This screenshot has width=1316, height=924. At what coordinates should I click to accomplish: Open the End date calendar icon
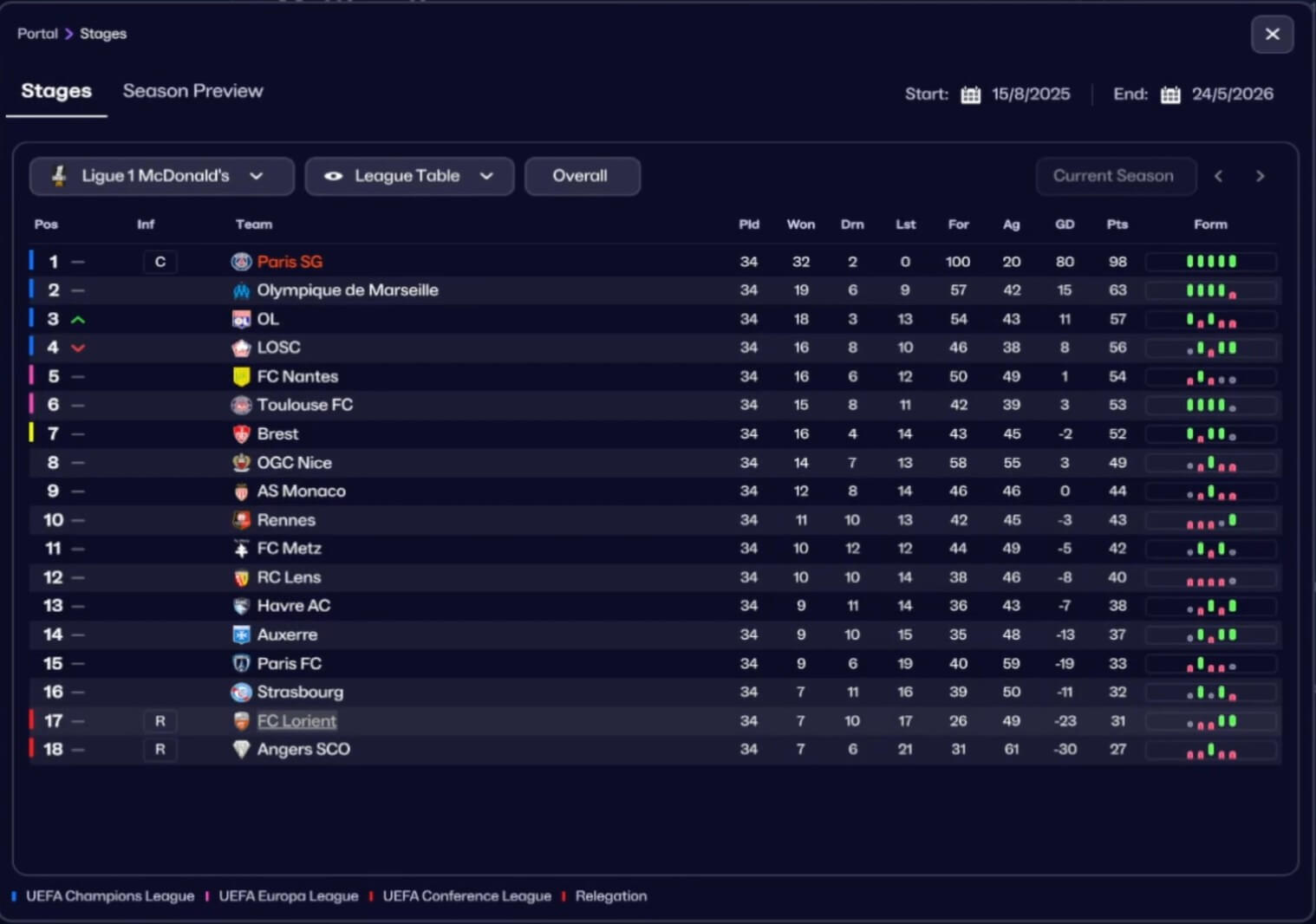[1170, 94]
